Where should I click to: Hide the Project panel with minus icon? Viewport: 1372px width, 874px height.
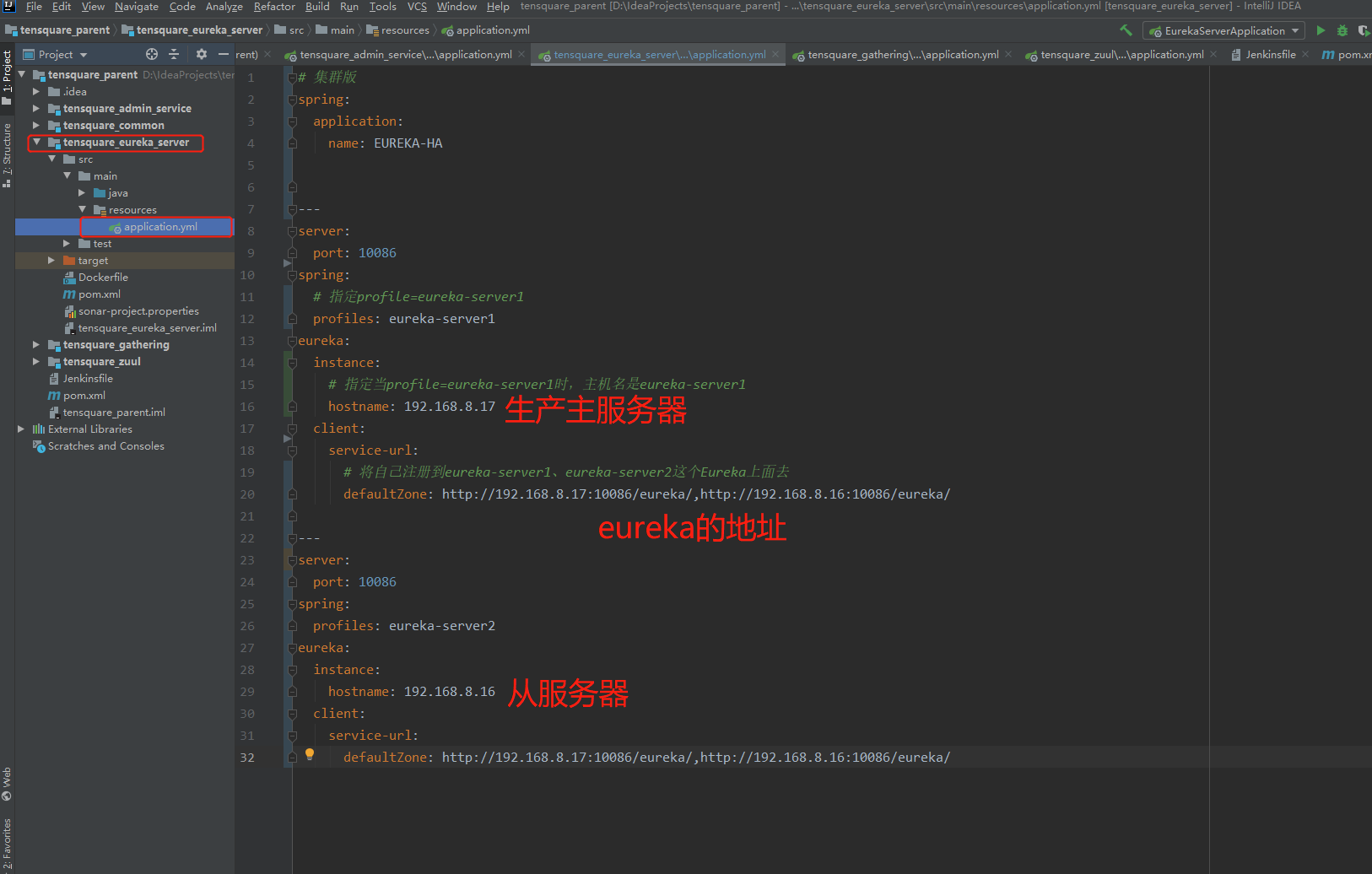pyautogui.click(x=224, y=54)
